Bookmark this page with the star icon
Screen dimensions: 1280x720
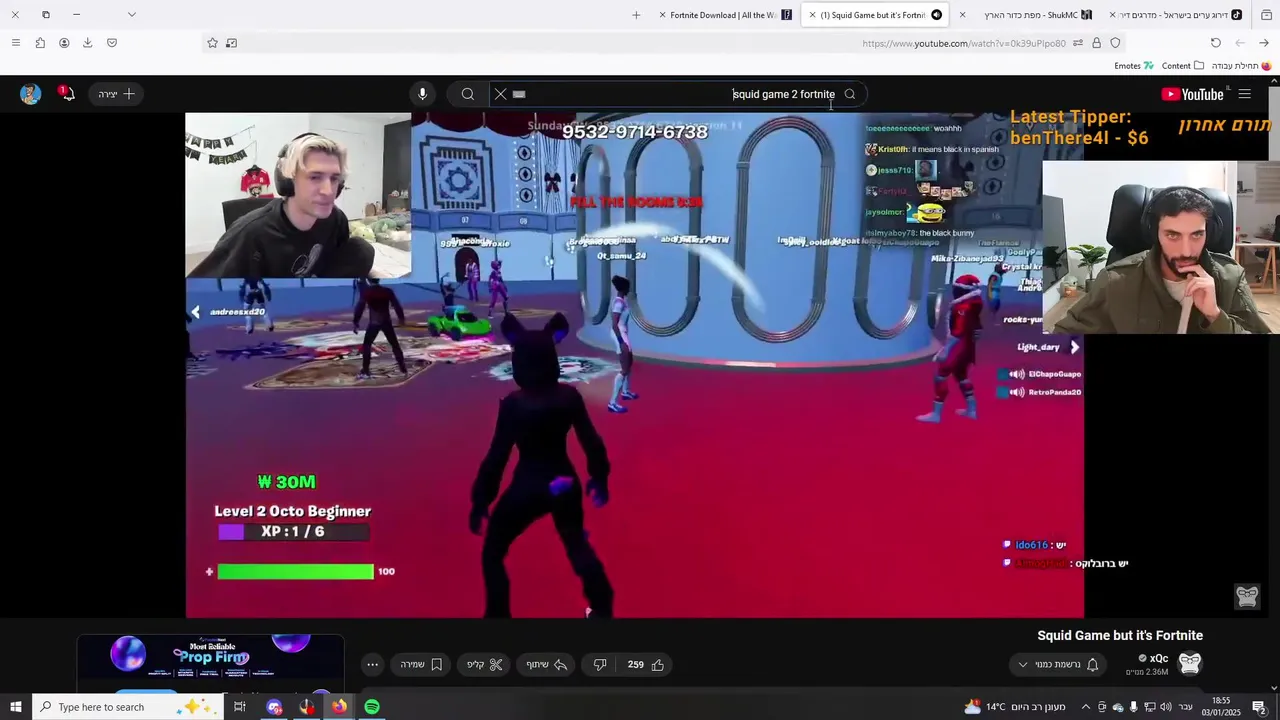pyautogui.click(x=212, y=43)
